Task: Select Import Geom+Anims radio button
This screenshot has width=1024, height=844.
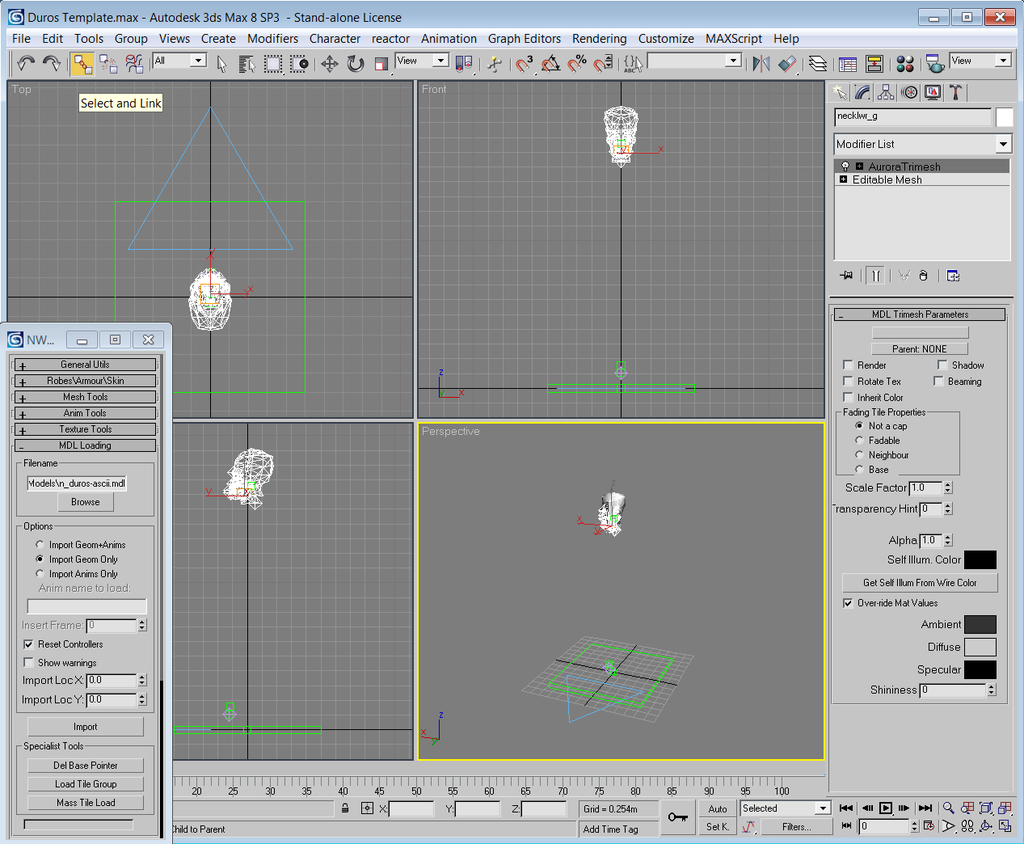Action: point(40,544)
